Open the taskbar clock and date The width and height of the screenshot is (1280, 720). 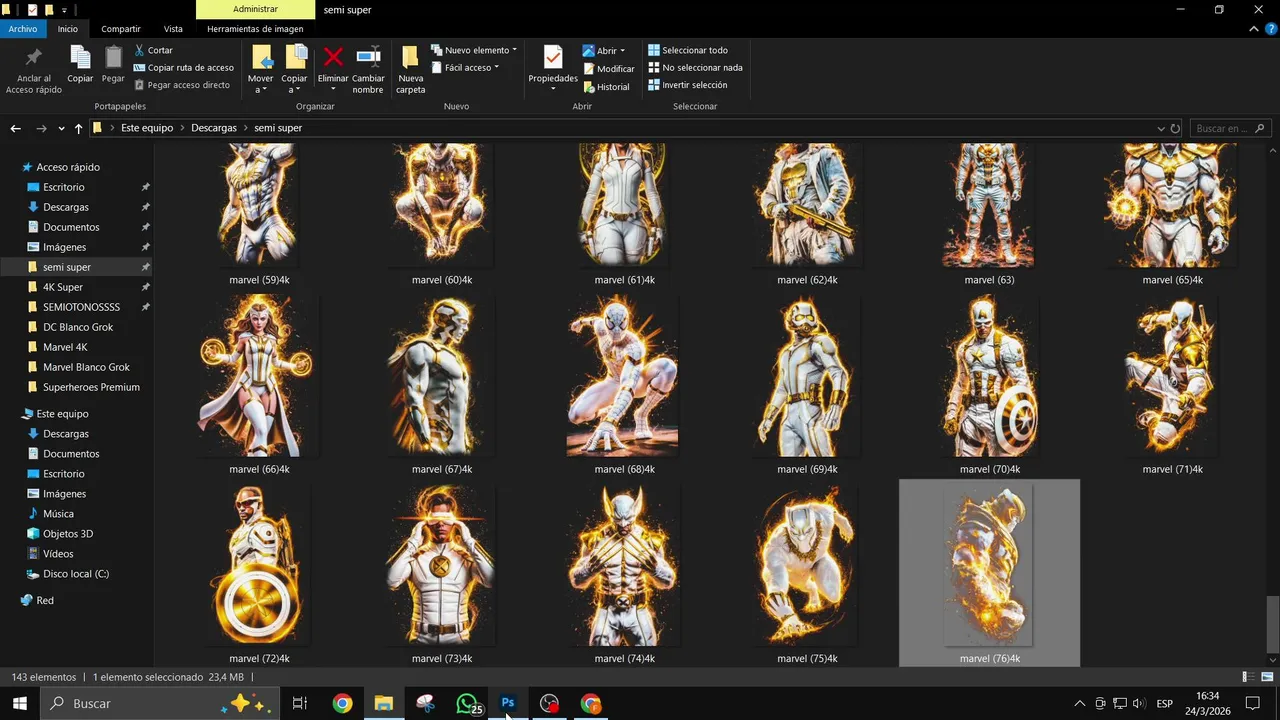[x=1208, y=704]
